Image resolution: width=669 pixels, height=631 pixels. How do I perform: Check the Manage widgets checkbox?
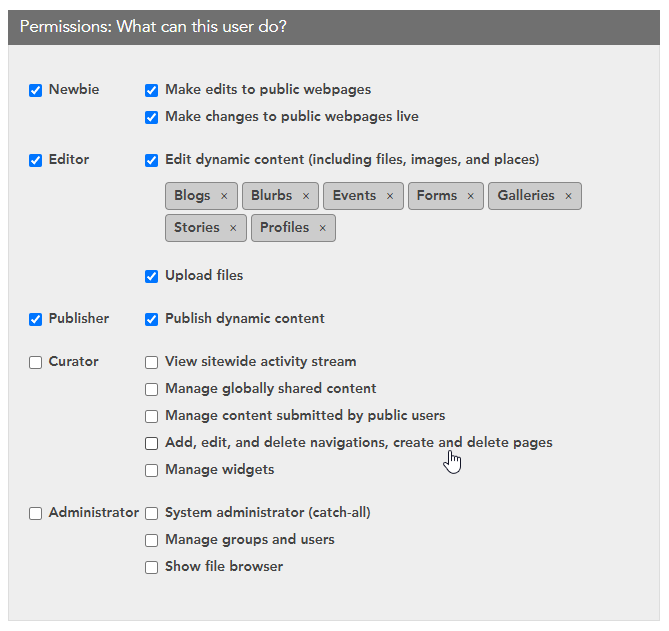pos(151,471)
